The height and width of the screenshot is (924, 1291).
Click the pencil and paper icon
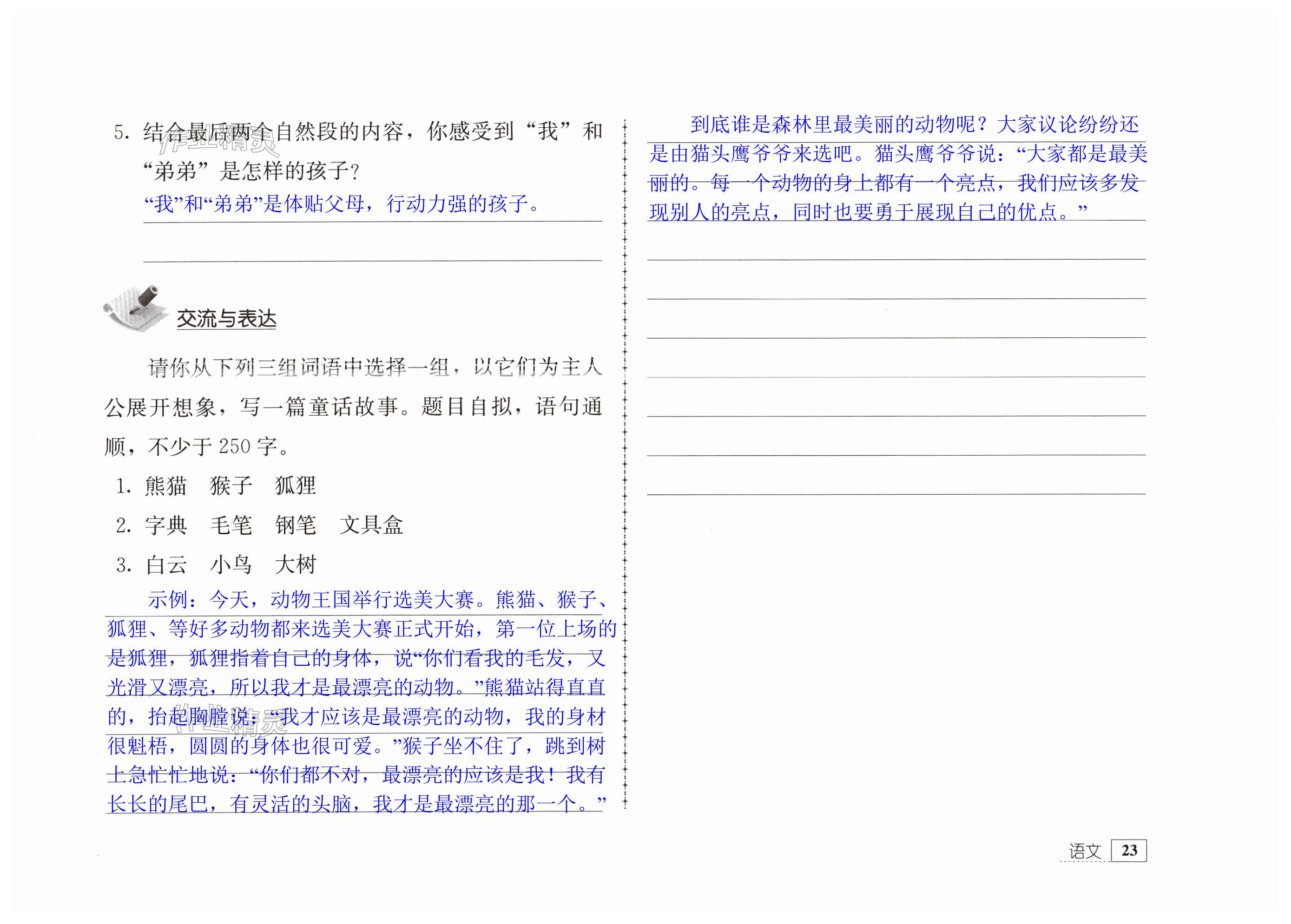pyautogui.click(x=135, y=308)
